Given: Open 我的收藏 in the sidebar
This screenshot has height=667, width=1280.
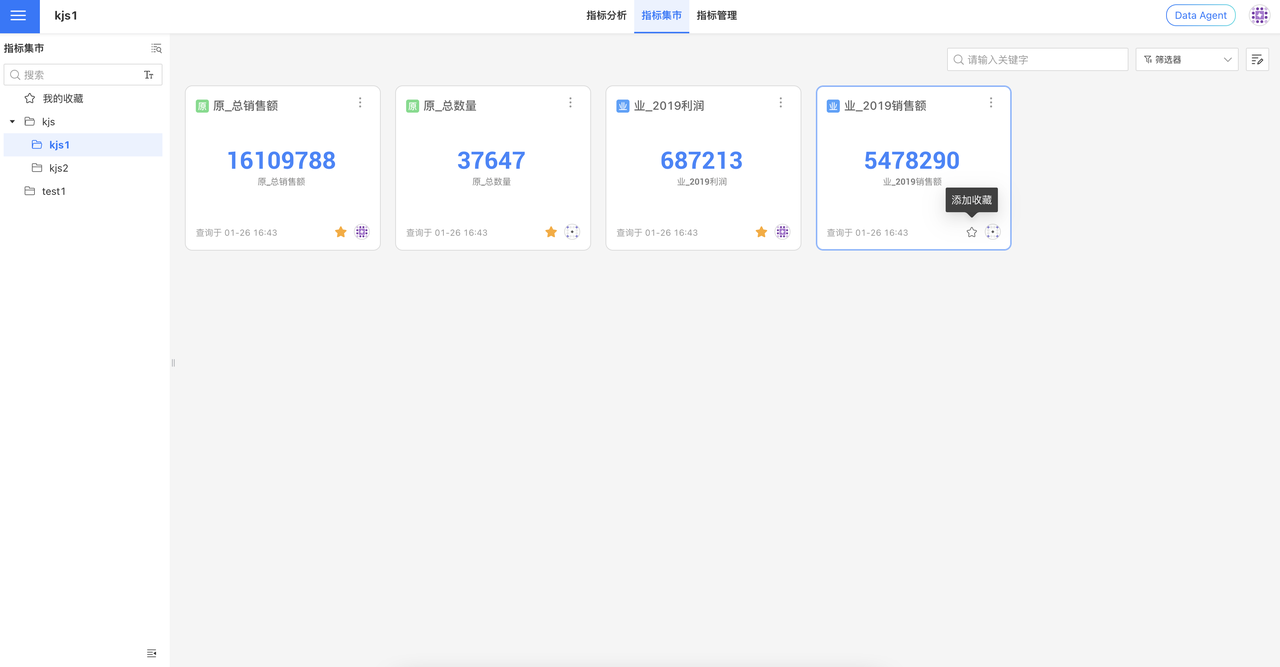Looking at the screenshot, I should [62, 99].
